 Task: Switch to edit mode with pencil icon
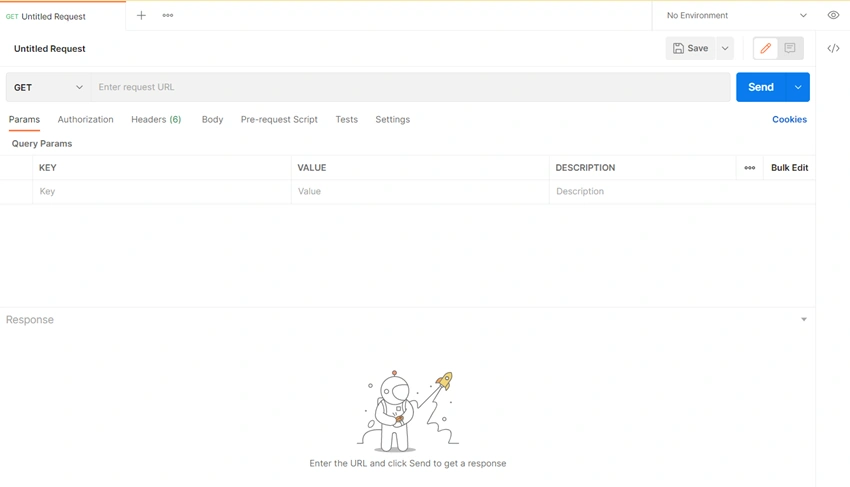pyautogui.click(x=765, y=48)
